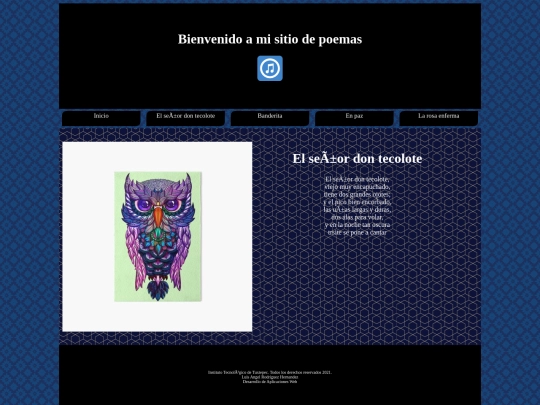Click the Bienvenido a mi sitio de poemas heading
This screenshot has width=540, height=405.
(270, 39)
